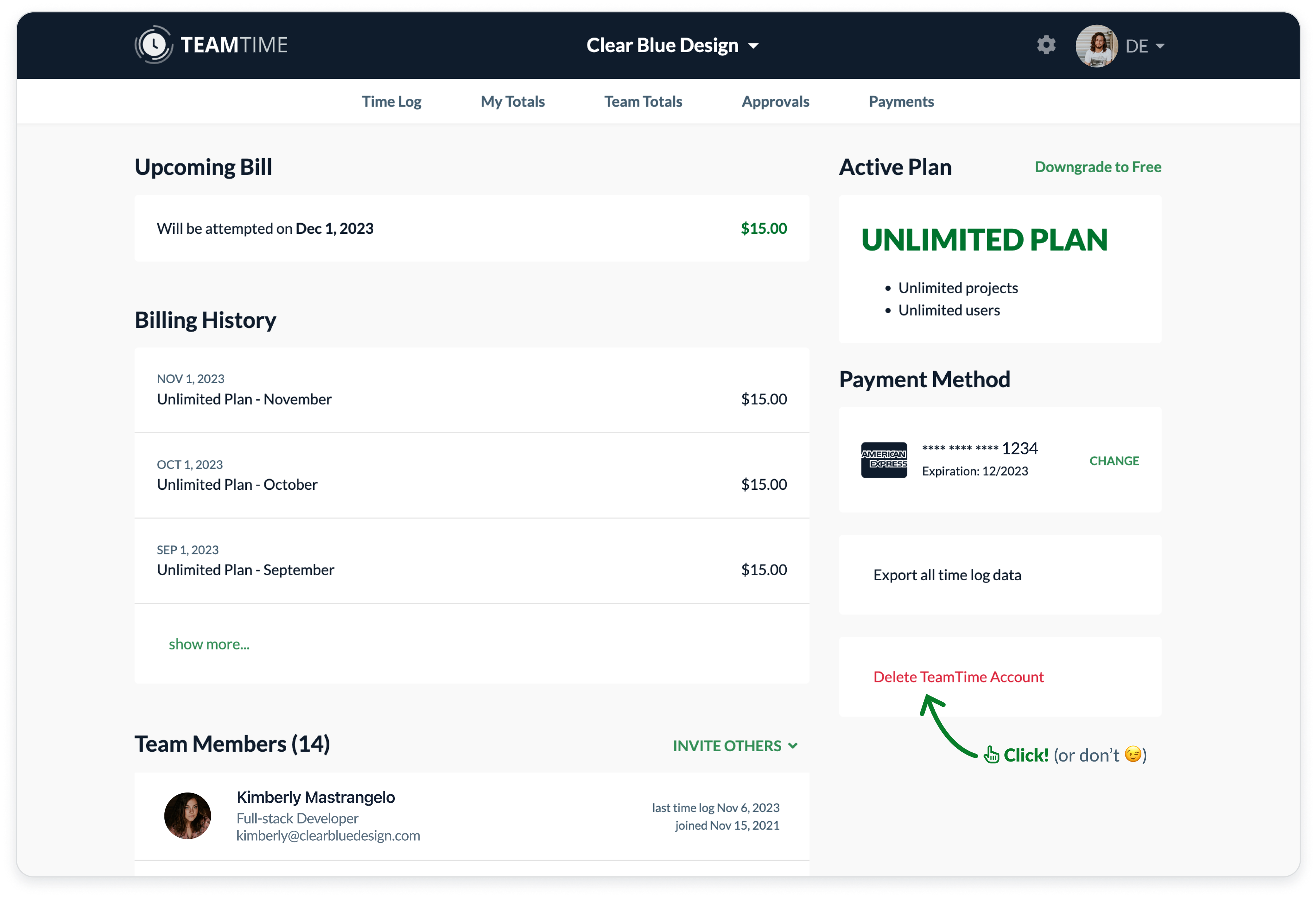
Task: Open the Team Totals tab
Action: [643, 101]
